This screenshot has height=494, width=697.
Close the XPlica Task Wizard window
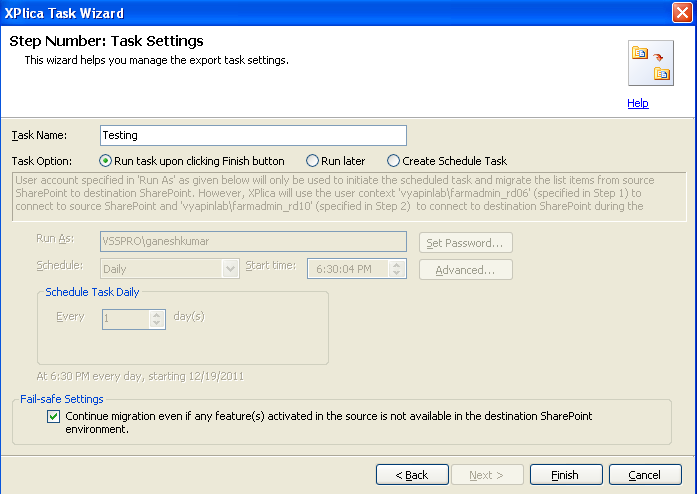click(x=682, y=12)
